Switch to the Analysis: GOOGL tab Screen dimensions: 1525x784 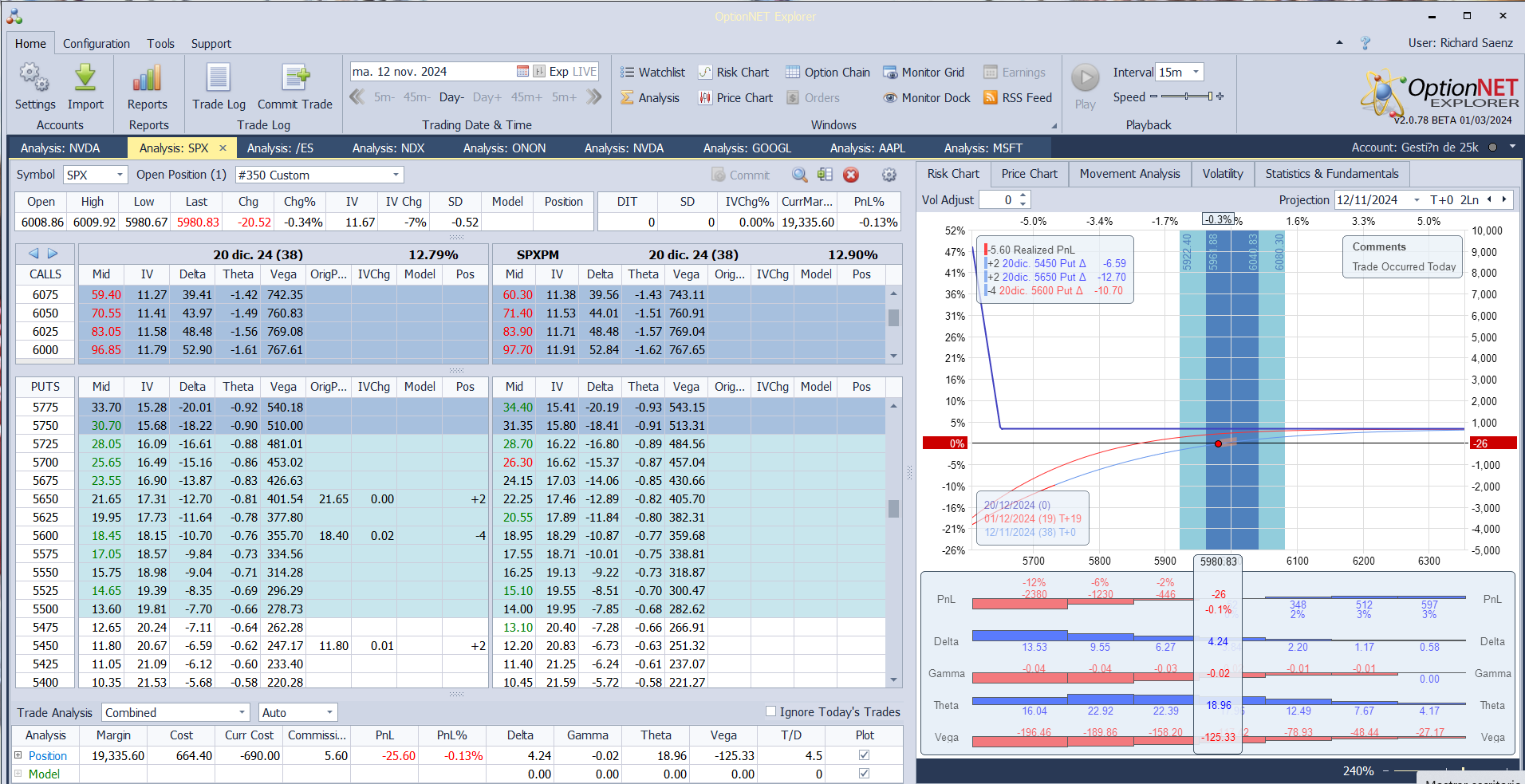point(747,148)
